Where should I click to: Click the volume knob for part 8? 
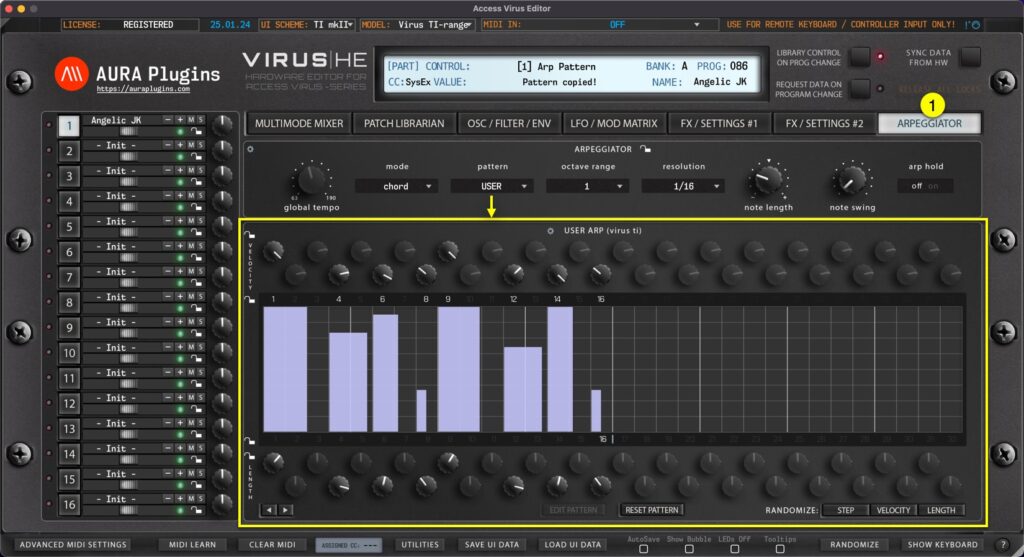(222, 302)
